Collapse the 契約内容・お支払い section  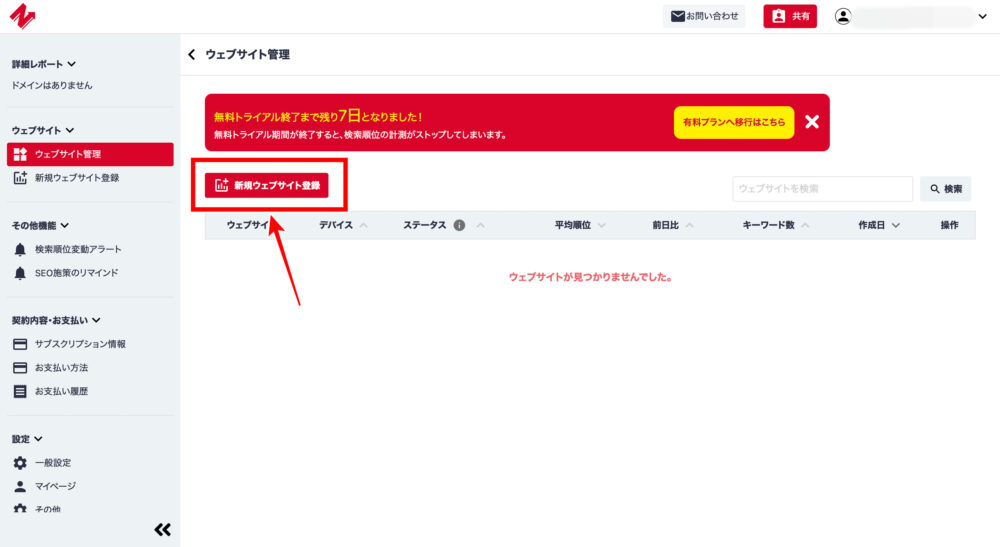[55, 320]
